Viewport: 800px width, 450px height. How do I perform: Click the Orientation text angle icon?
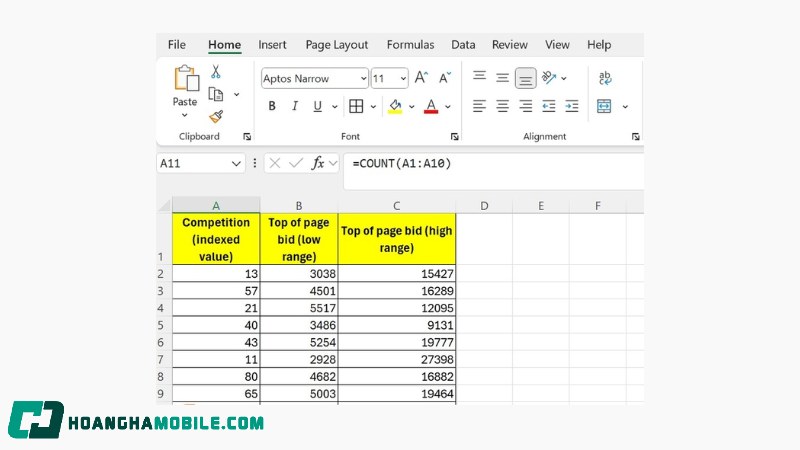click(x=549, y=78)
